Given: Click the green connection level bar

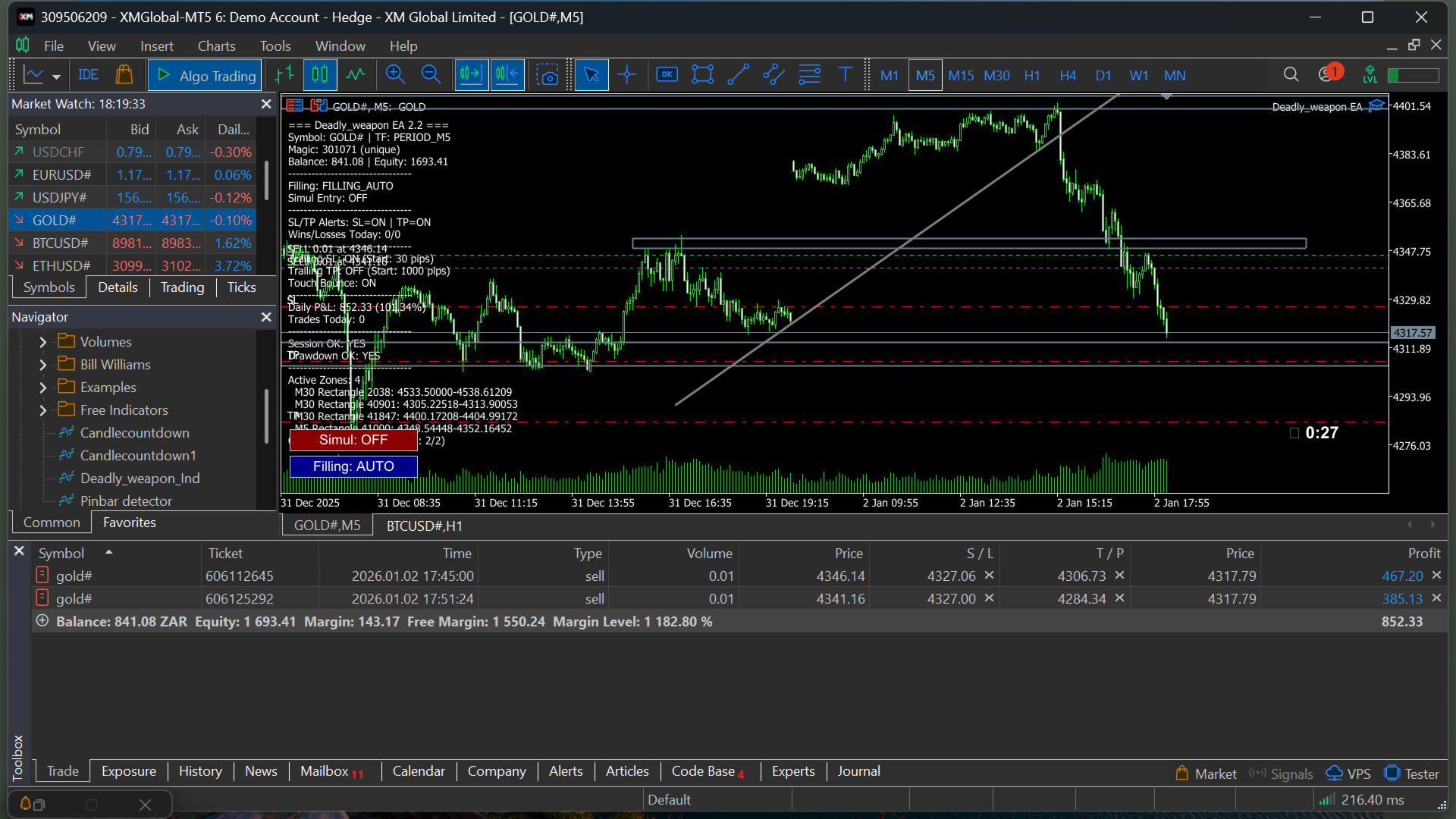Looking at the screenshot, I should click(1413, 75).
